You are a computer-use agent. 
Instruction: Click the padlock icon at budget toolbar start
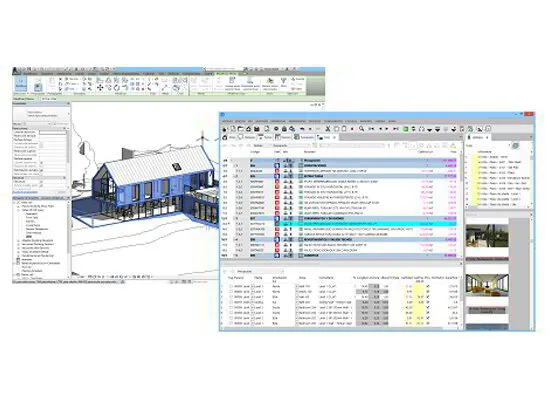[224, 129]
